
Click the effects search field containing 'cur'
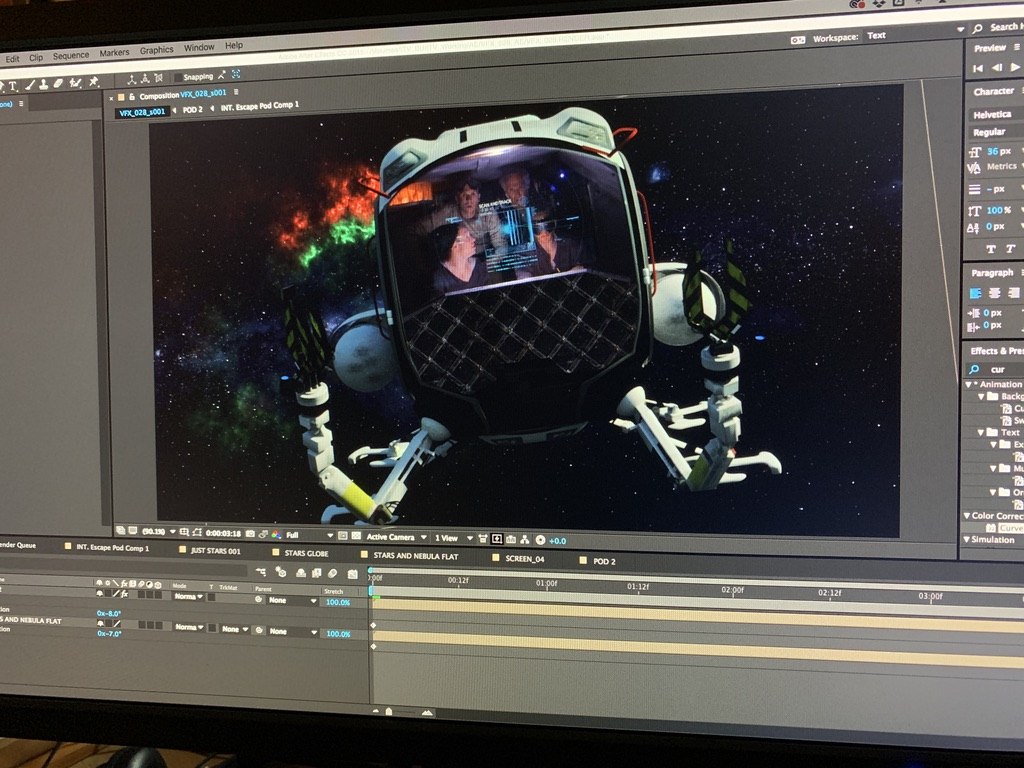point(996,370)
